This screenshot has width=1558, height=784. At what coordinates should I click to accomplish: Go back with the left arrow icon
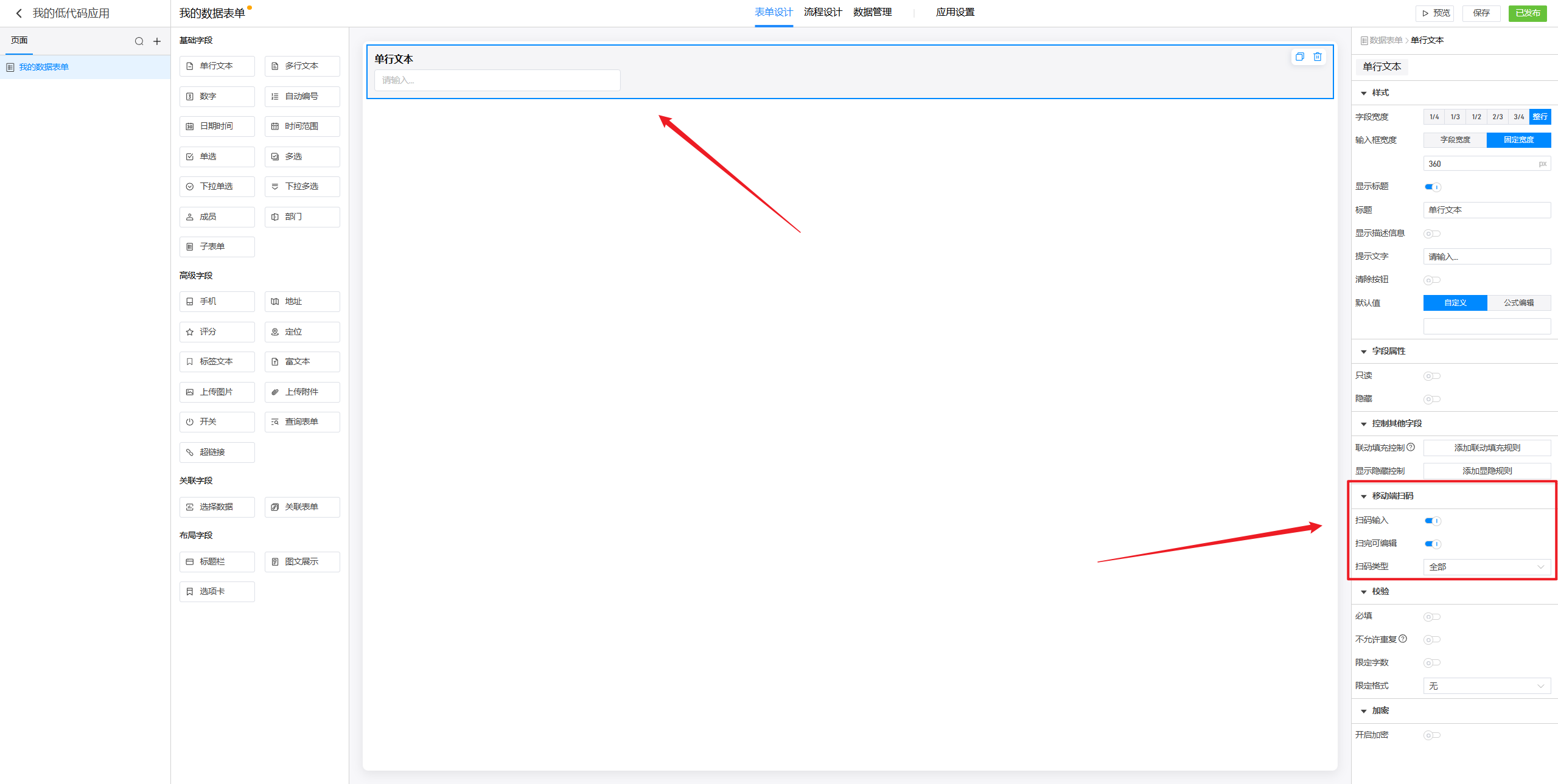[19, 13]
